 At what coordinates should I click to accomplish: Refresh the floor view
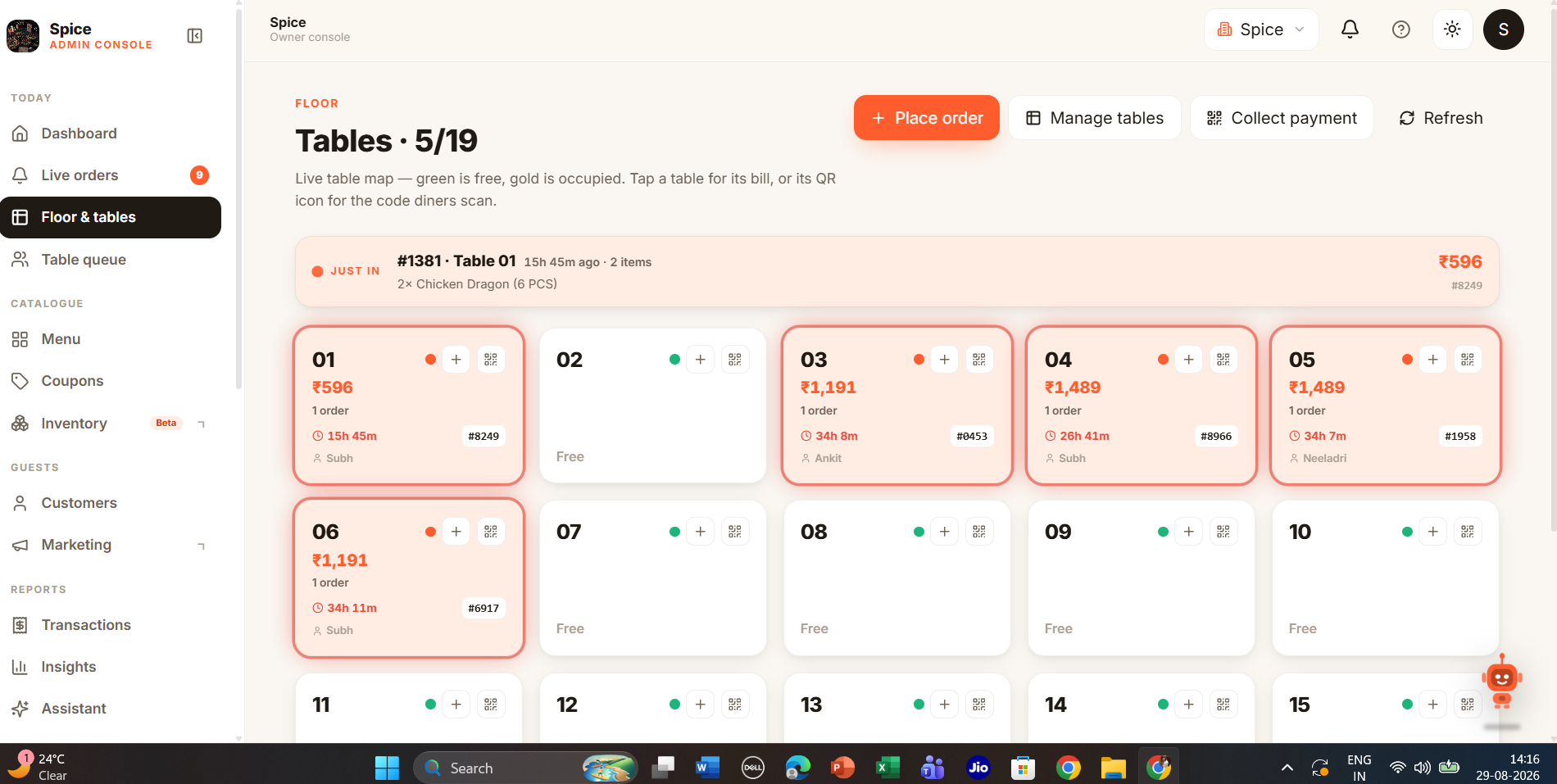point(1441,118)
